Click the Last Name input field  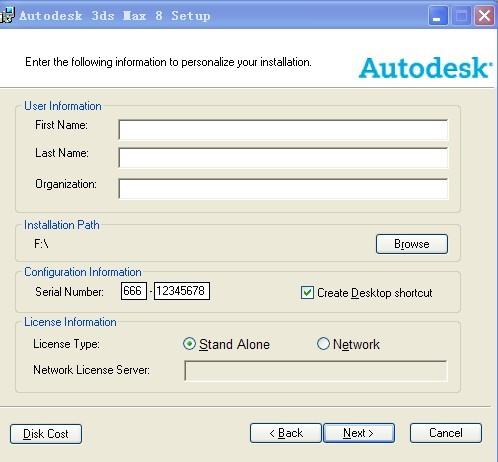point(283,157)
